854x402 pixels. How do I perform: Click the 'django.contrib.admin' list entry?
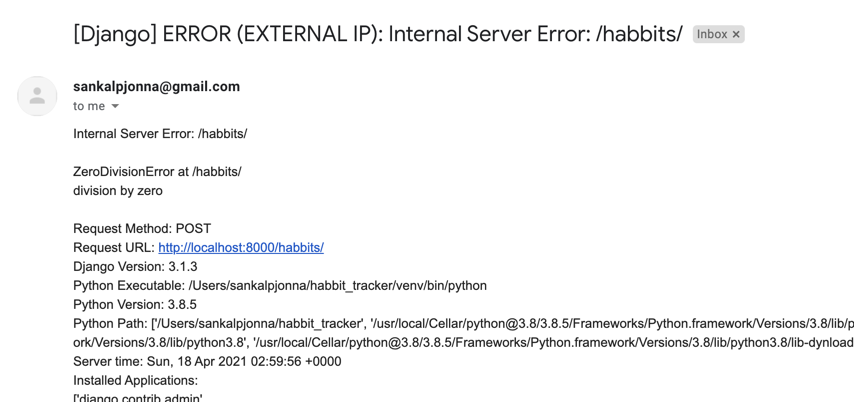[138, 397]
